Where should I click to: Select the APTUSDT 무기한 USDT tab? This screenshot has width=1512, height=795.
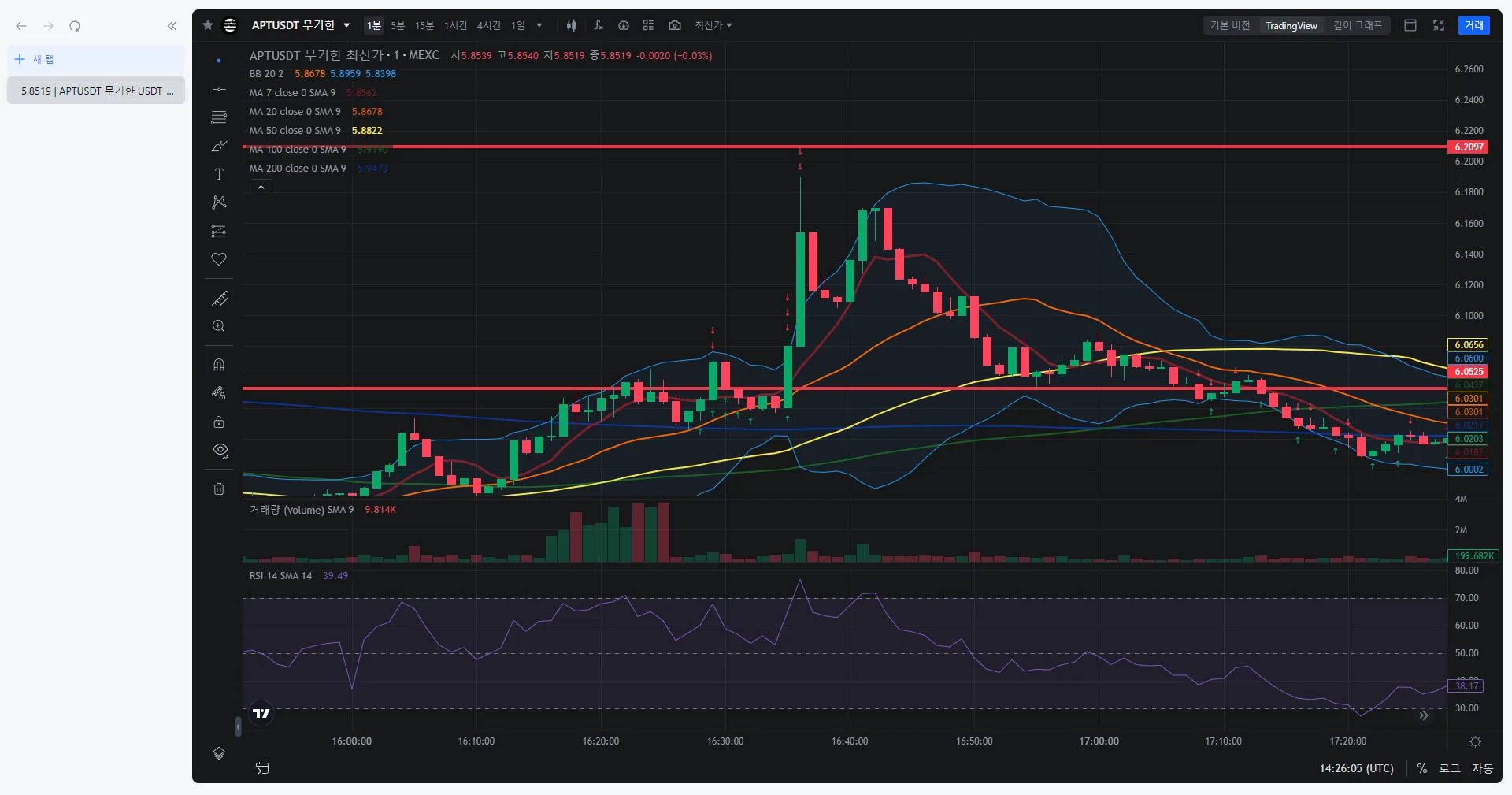coord(96,91)
